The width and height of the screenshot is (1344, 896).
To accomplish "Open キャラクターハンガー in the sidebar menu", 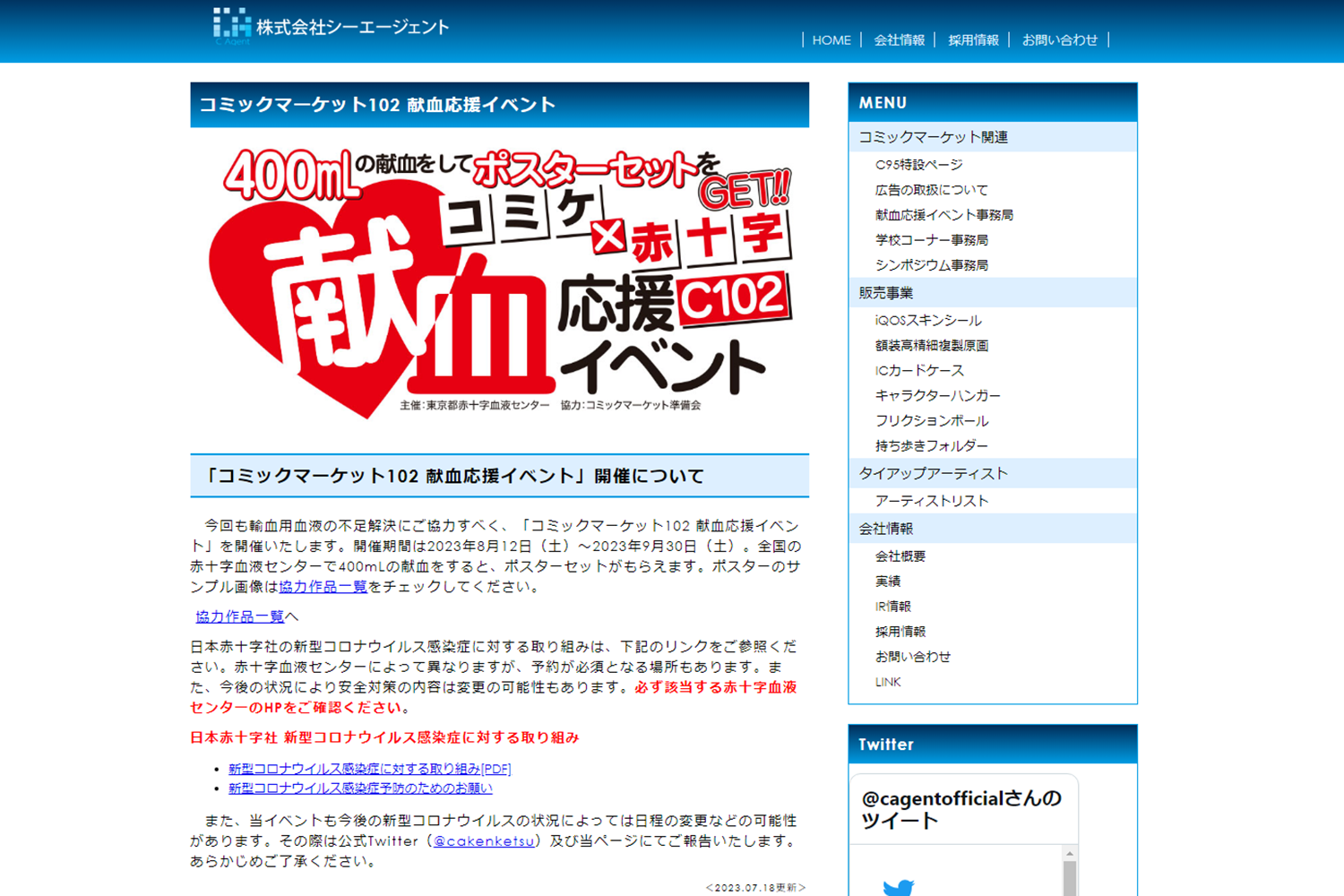I will tap(937, 396).
